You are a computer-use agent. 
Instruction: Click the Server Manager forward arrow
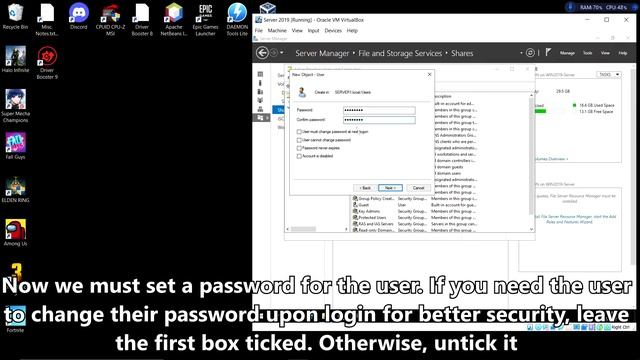[x=274, y=53]
